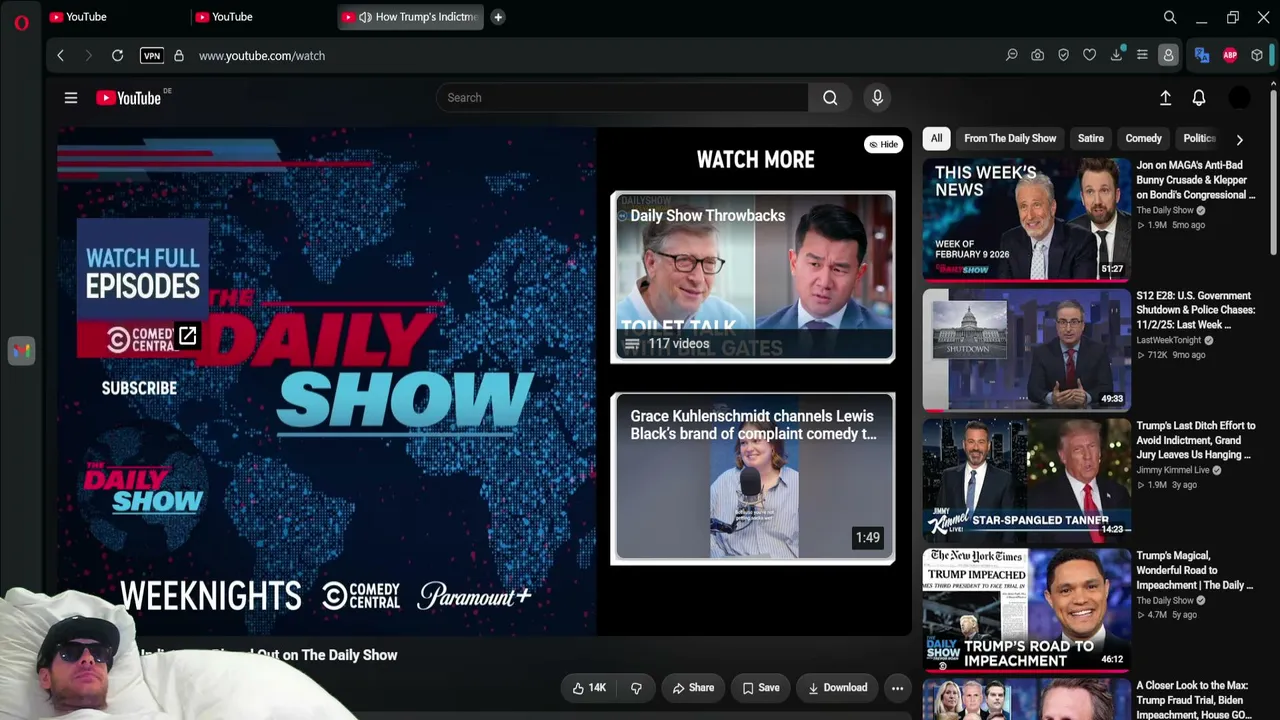Image resolution: width=1280 pixels, height=720 pixels.
Task: Download this video
Action: click(x=838, y=688)
